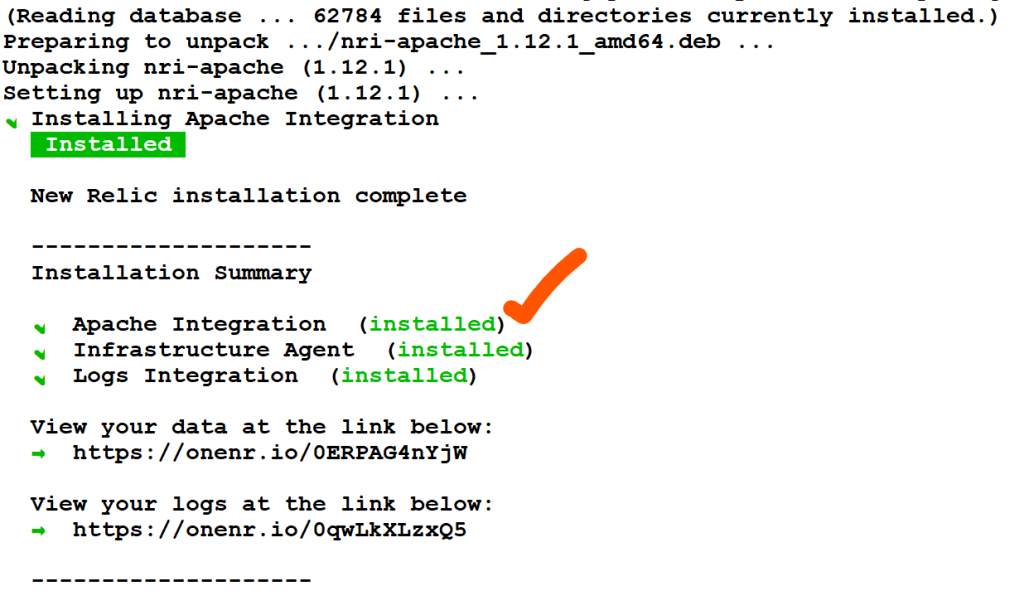Image resolution: width=1024 pixels, height=615 pixels.
Task: Click the View your logs at the link text
Action: click(262, 504)
